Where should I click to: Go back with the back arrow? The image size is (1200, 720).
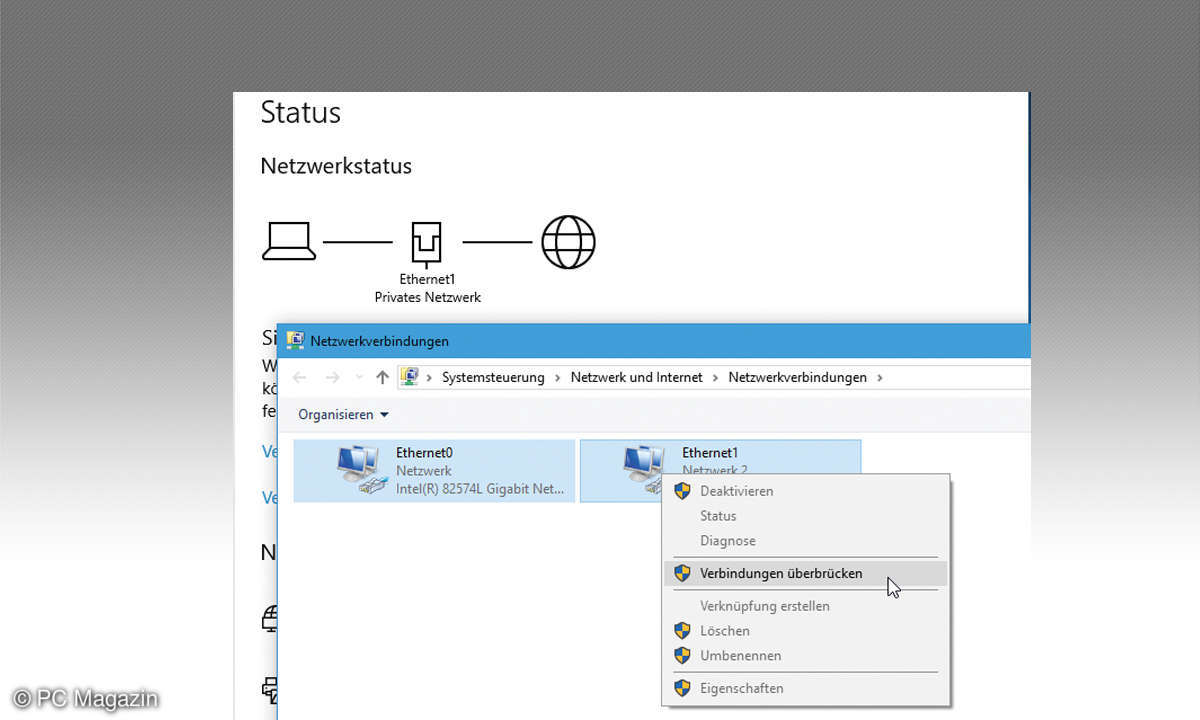pos(300,377)
